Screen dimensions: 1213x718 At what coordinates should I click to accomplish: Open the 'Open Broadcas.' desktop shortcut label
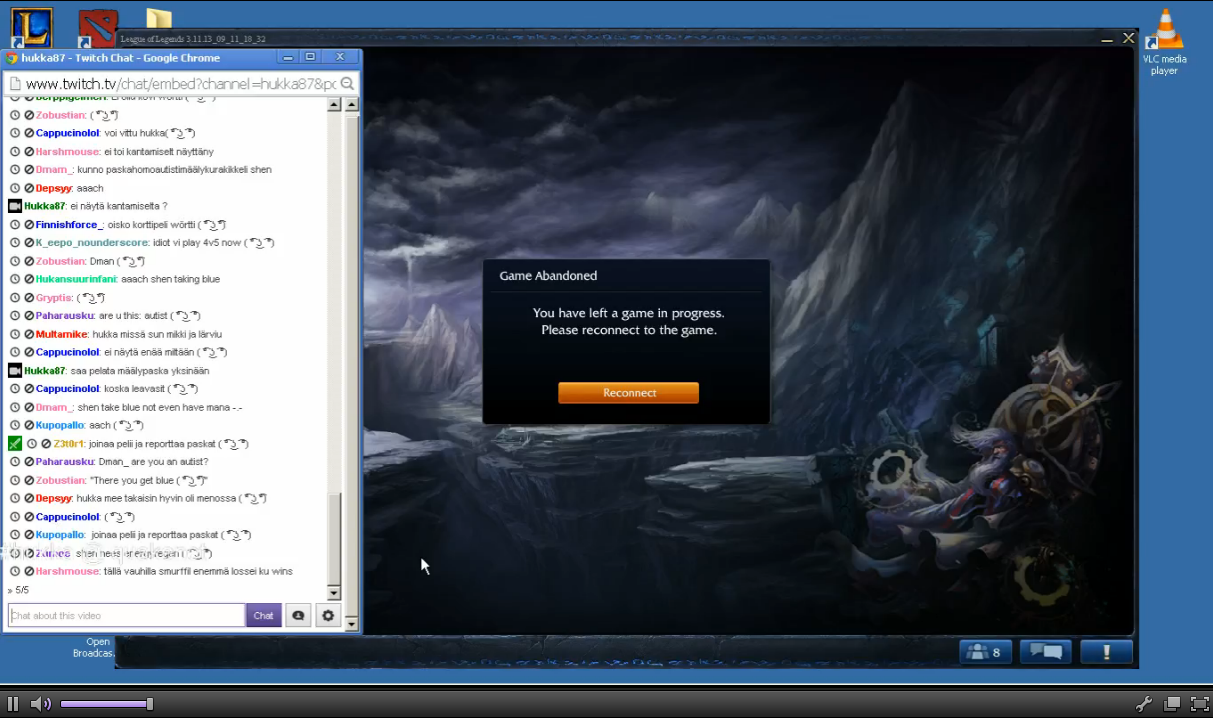94,648
